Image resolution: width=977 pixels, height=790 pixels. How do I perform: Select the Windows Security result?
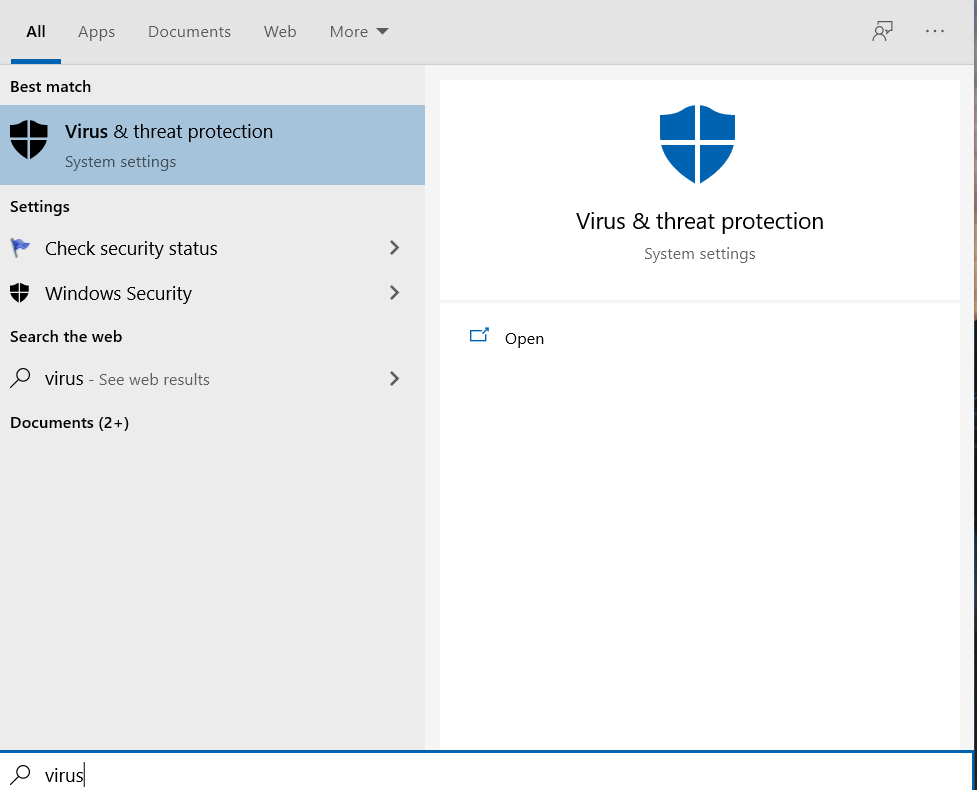click(x=212, y=292)
